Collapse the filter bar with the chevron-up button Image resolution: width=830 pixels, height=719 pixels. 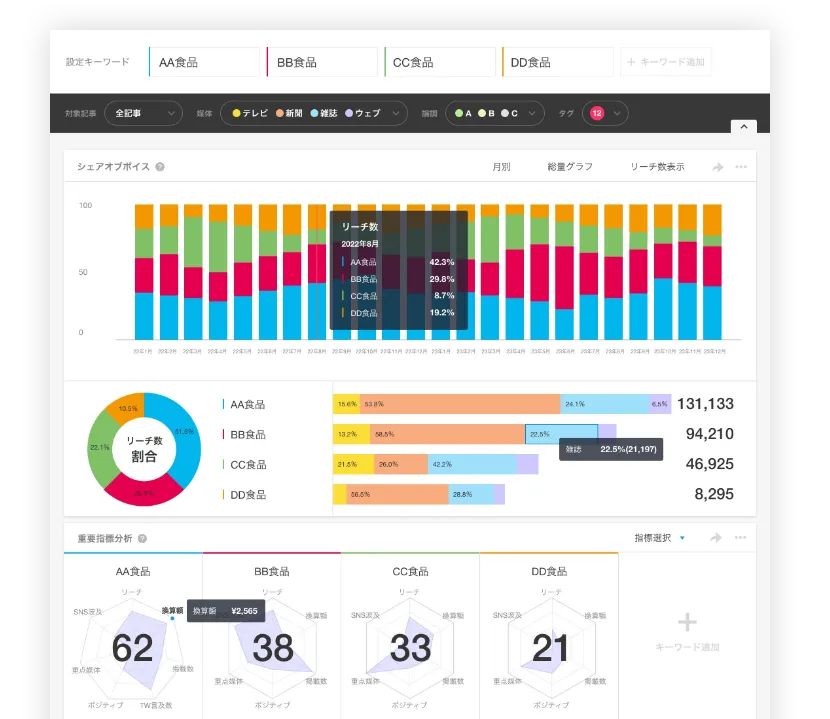tap(743, 127)
